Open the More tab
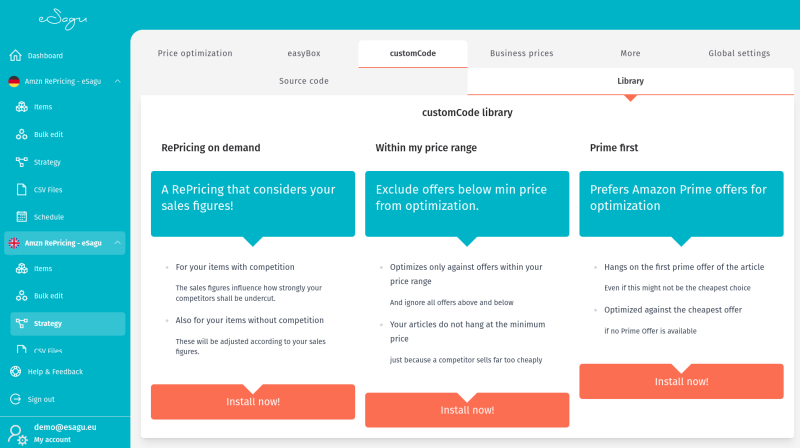Viewport: 800px width, 448px height. click(x=630, y=53)
